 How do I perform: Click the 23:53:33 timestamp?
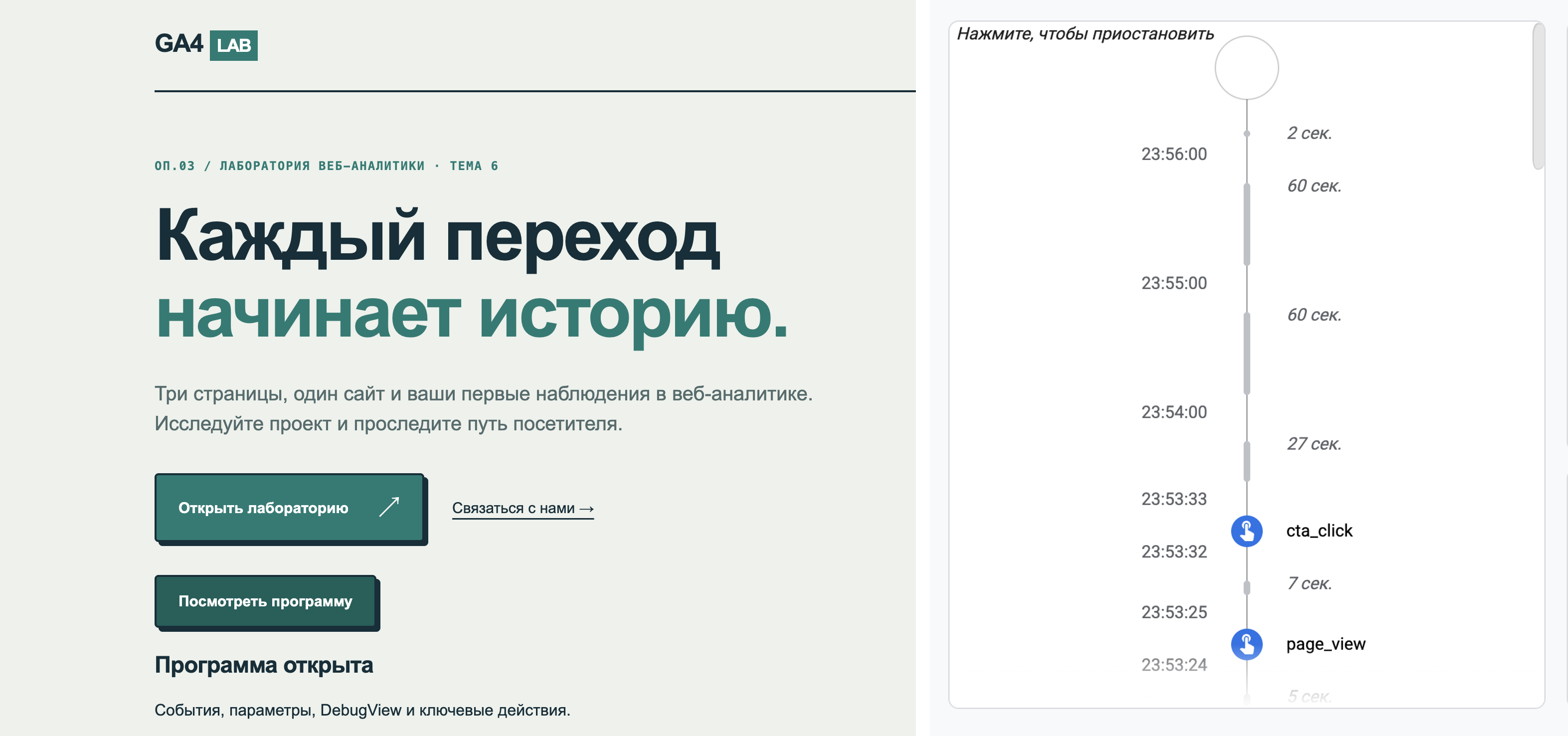click(x=1174, y=499)
